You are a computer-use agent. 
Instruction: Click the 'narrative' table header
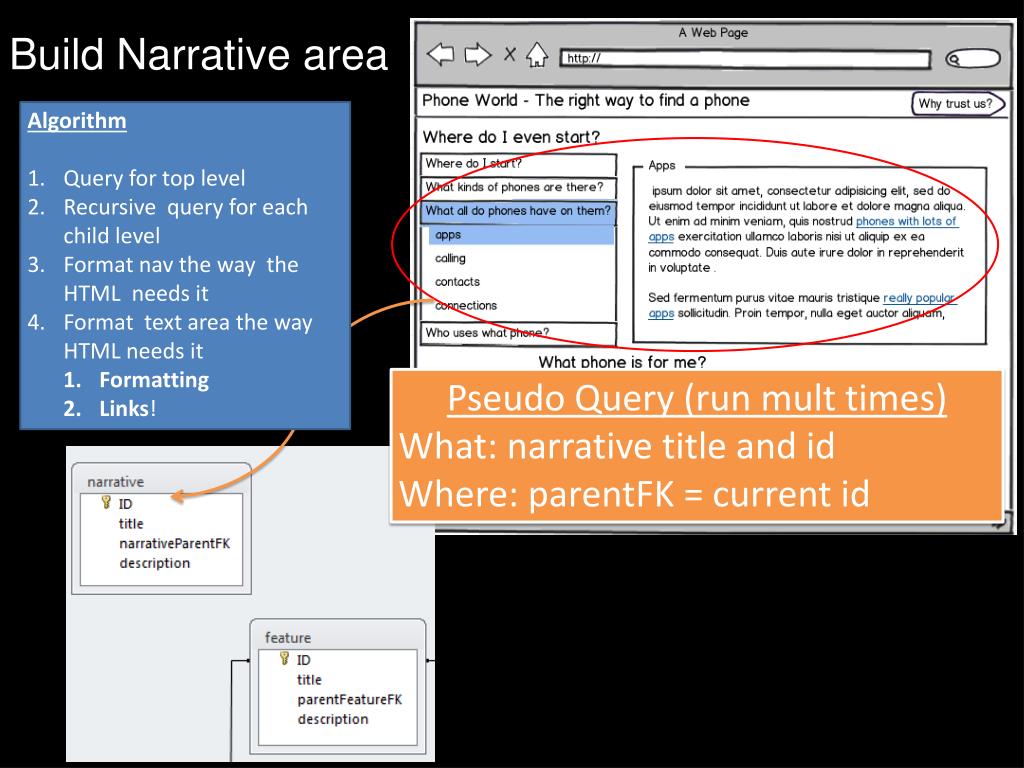coord(116,482)
